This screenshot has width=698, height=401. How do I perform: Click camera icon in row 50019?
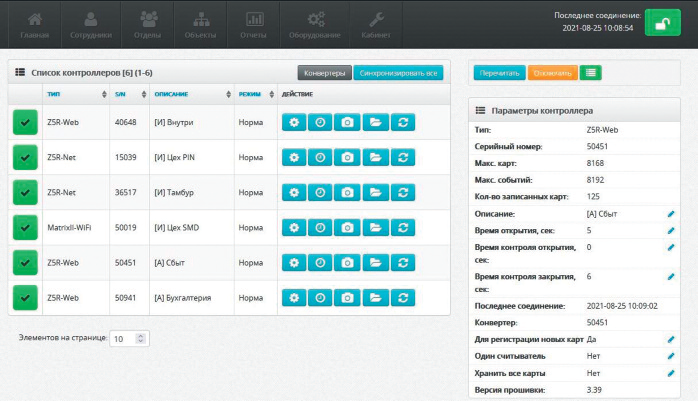[347, 227]
